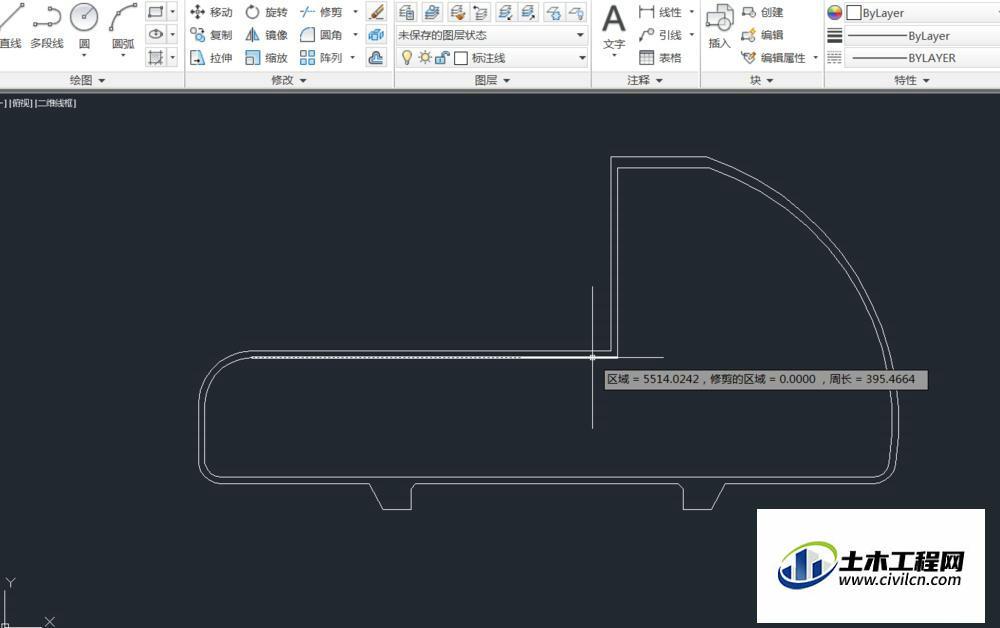Click the layer-tool icon just left of the pair's right one
Screen dimensions: 1000x628
(505, 11)
